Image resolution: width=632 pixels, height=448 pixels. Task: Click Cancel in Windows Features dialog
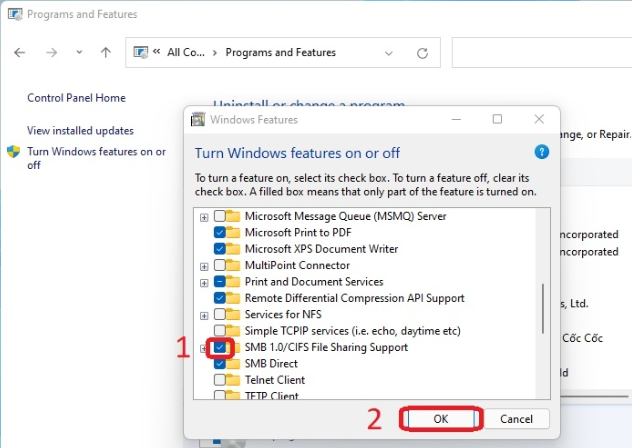coord(516,419)
